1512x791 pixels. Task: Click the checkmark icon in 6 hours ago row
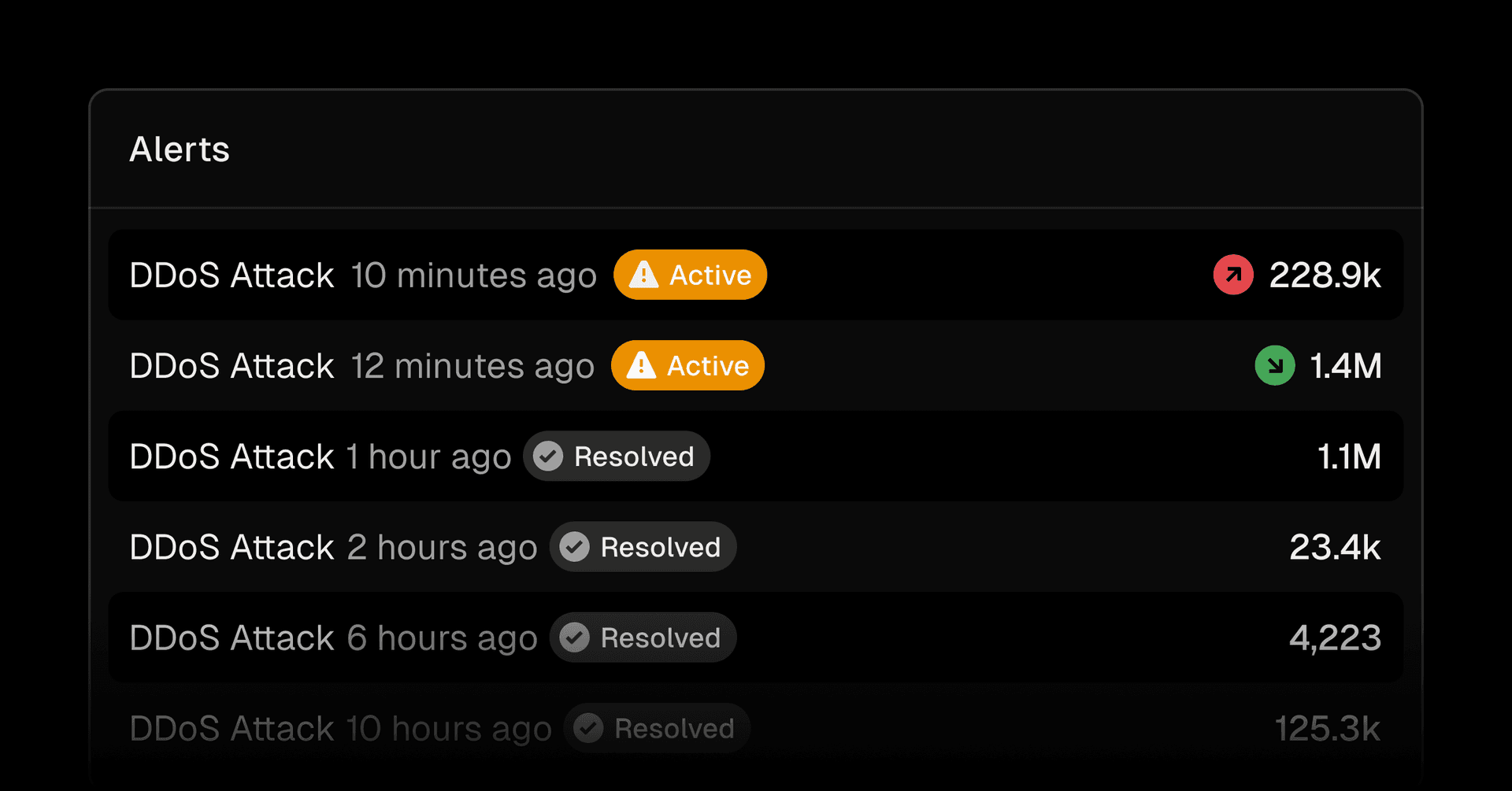pos(575,637)
